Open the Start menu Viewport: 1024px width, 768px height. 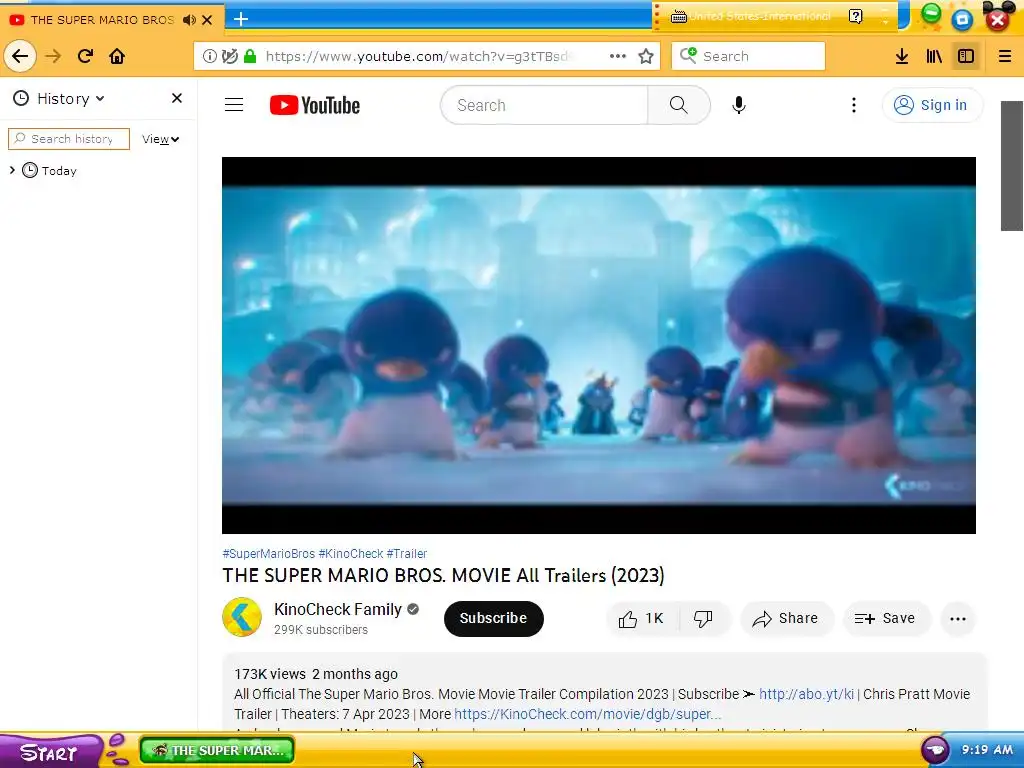click(50, 752)
